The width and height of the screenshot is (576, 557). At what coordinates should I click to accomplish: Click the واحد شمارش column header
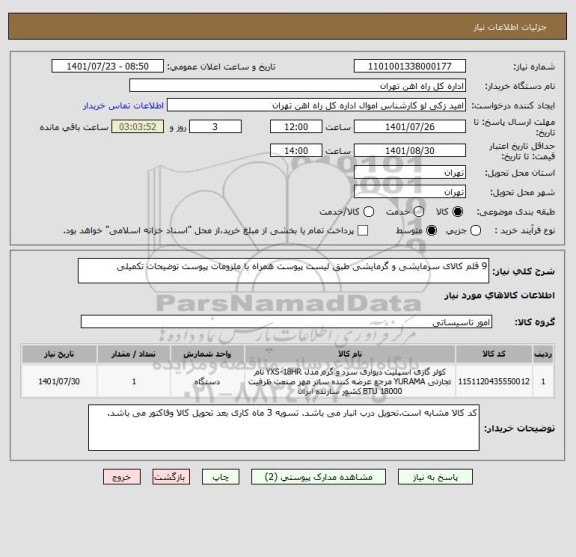coord(207,354)
